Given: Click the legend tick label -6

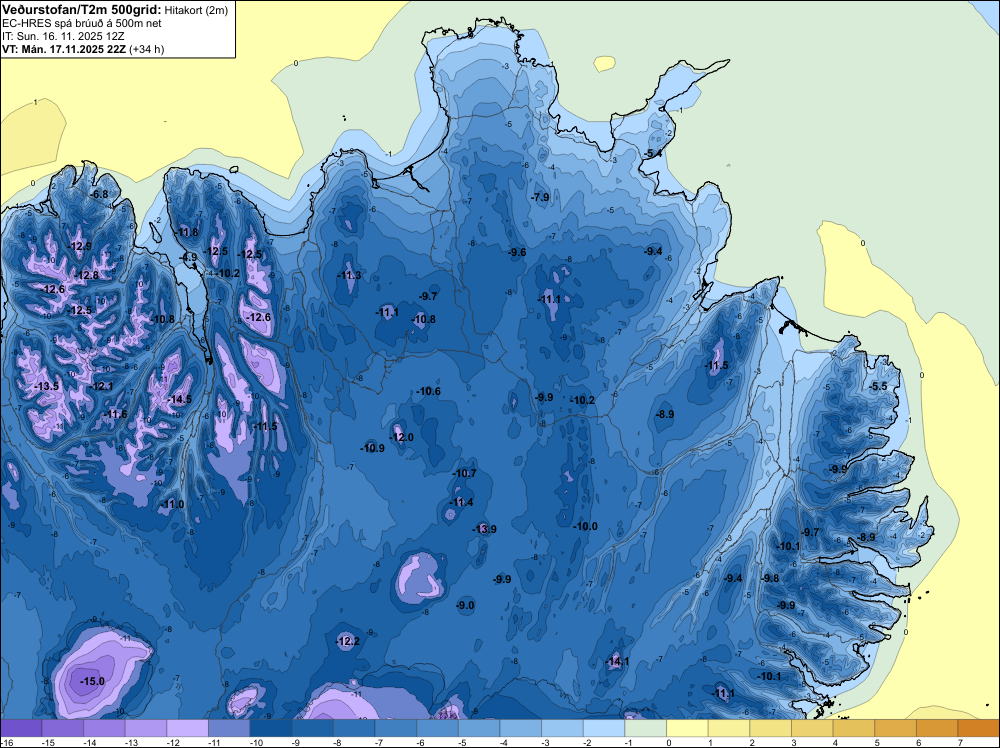Looking at the screenshot, I should click(x=420, y=742).
